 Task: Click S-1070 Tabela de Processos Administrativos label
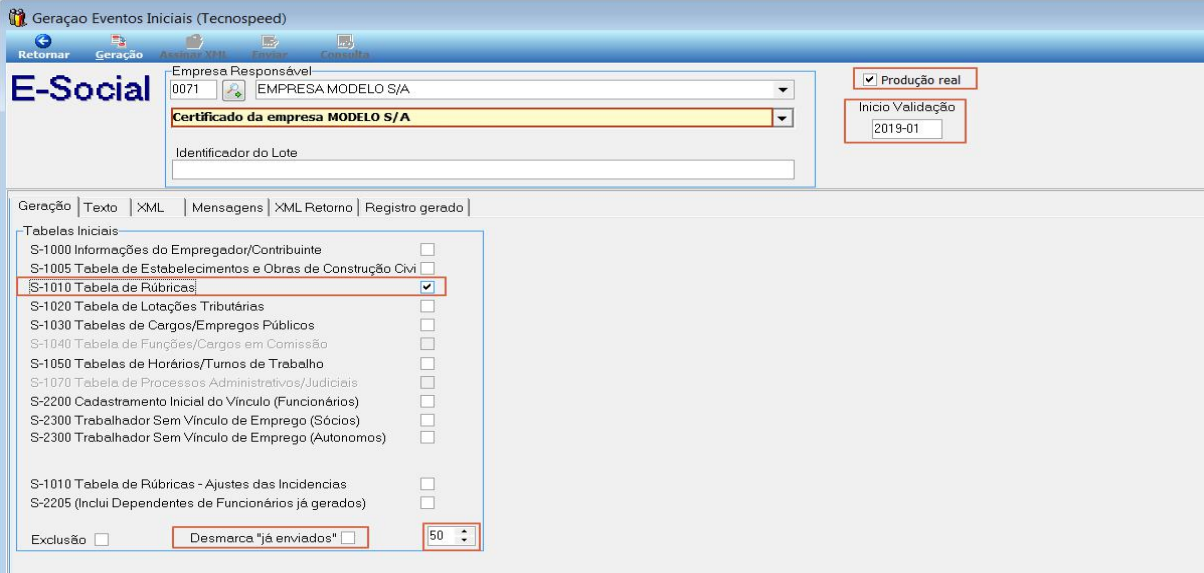pyautogui.click(x=194, y=382)
